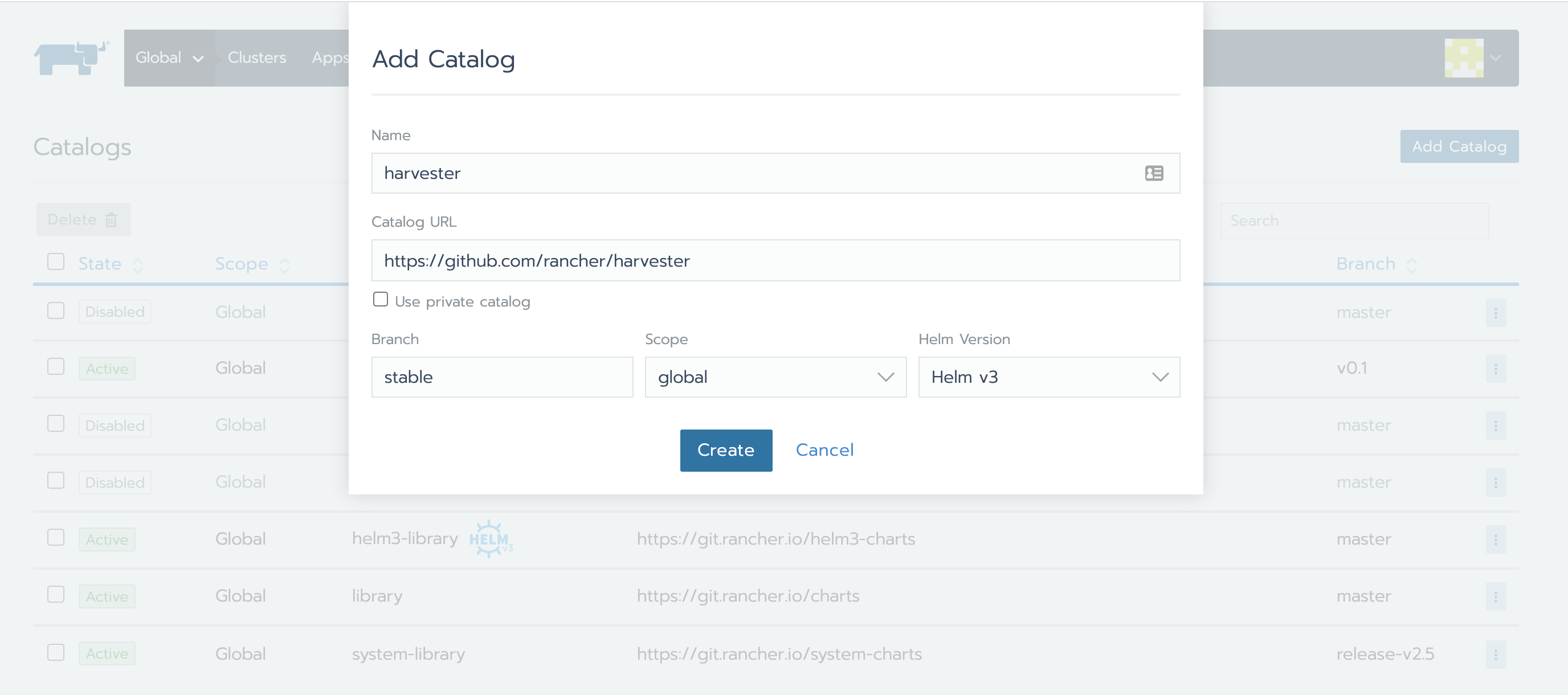Click the https://git.rancher.io/system-charts URL
Screen dimensions: 1568x695
[x=779, y=654]
